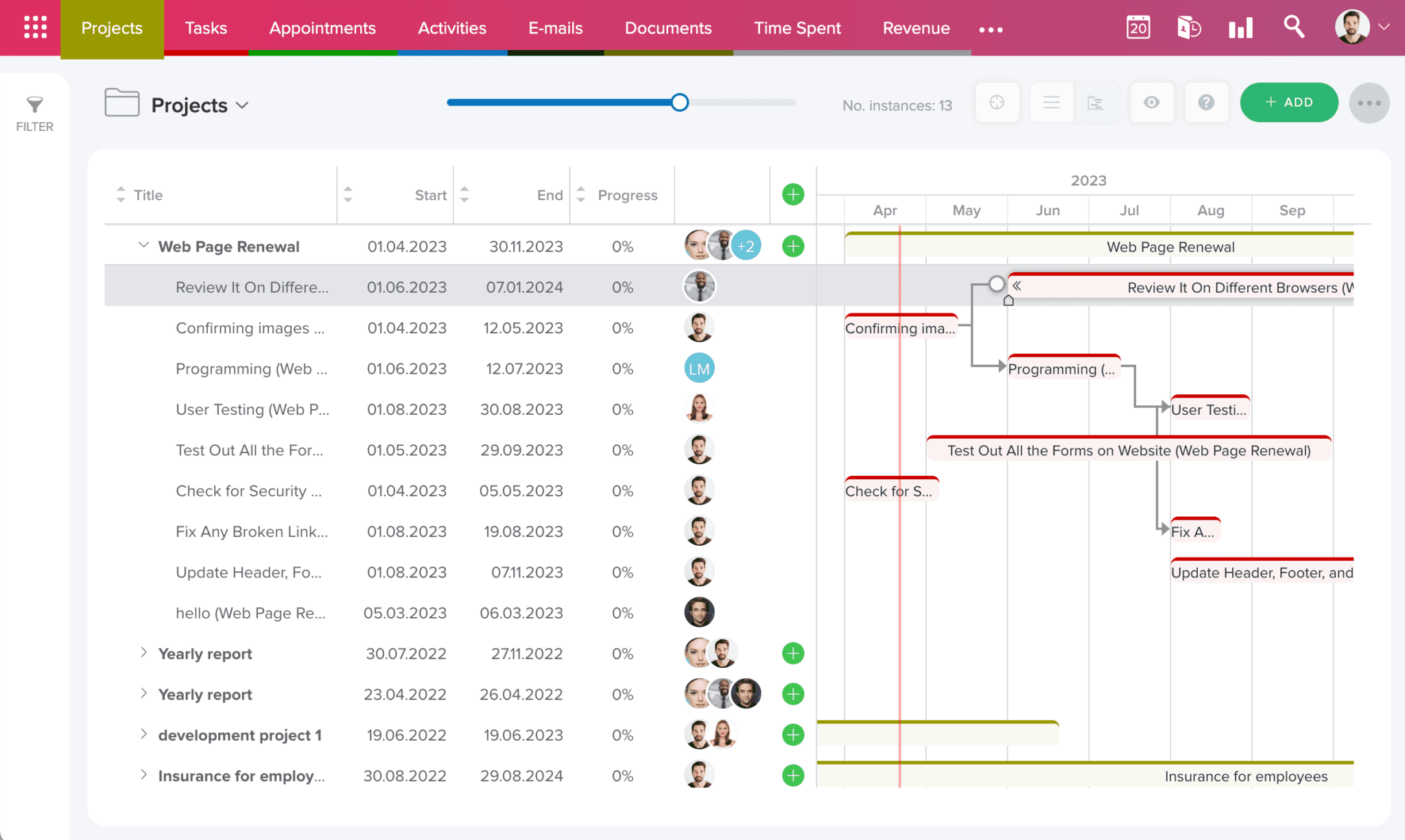
Task: Switch to list view layout toggle
Action: tap(1051, 102)
